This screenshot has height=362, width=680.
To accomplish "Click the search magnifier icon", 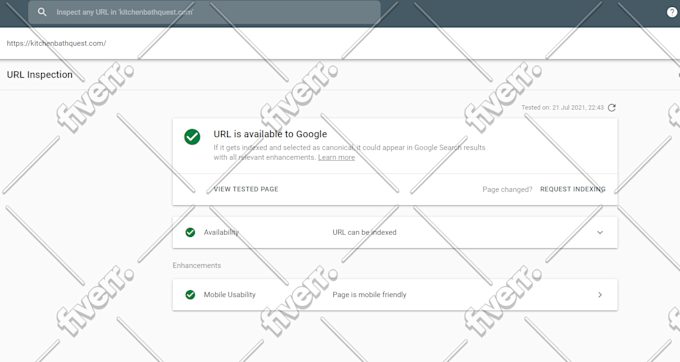I will point(42,12).
